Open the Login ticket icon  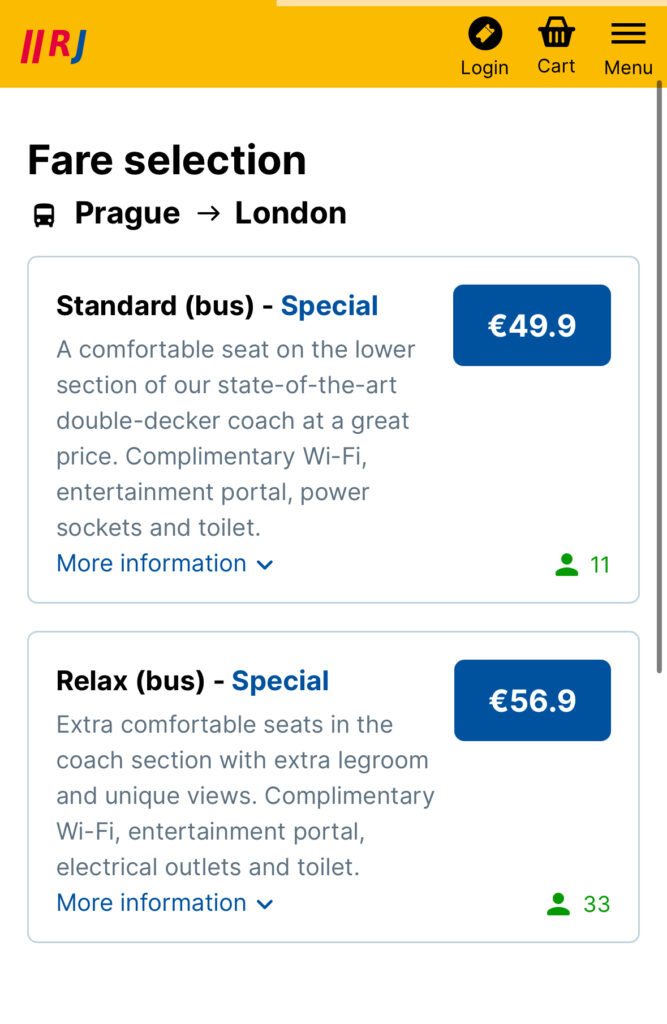pyautogui.click(x=485, y=34)
